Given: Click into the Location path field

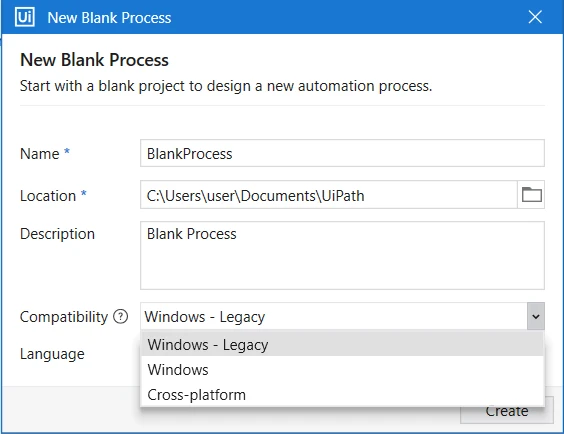Looking at the screenshot, I should point(329,195).
